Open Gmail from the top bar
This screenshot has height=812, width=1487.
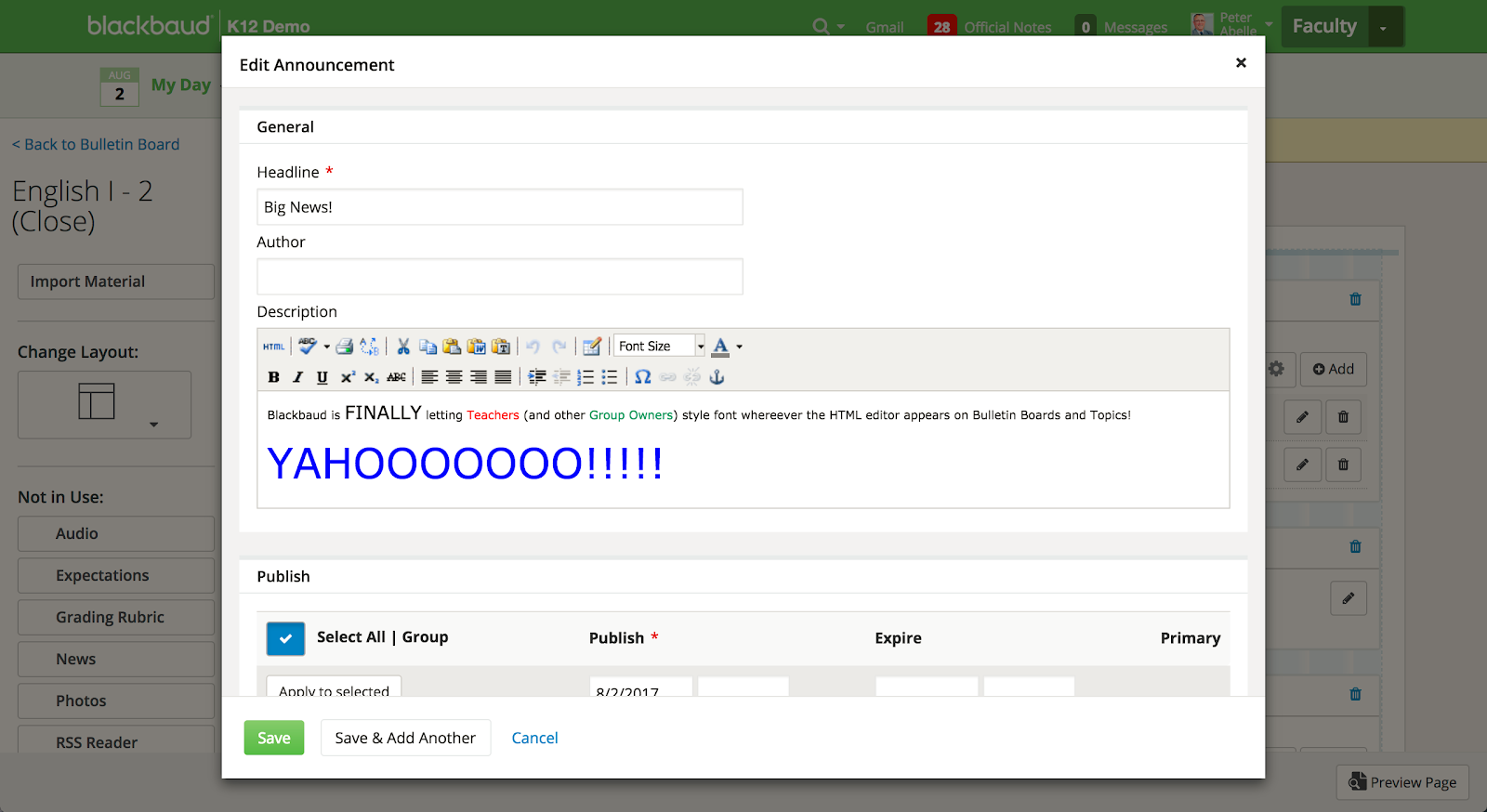point(885,28)
